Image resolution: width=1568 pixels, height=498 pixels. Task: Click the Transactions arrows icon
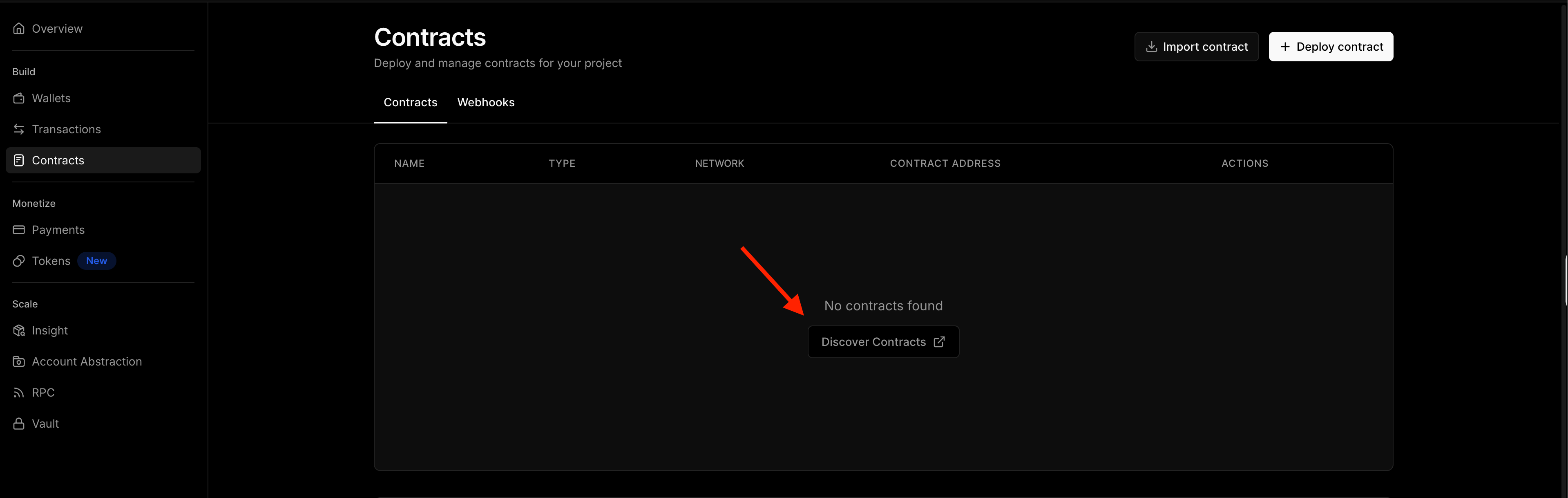19,129
